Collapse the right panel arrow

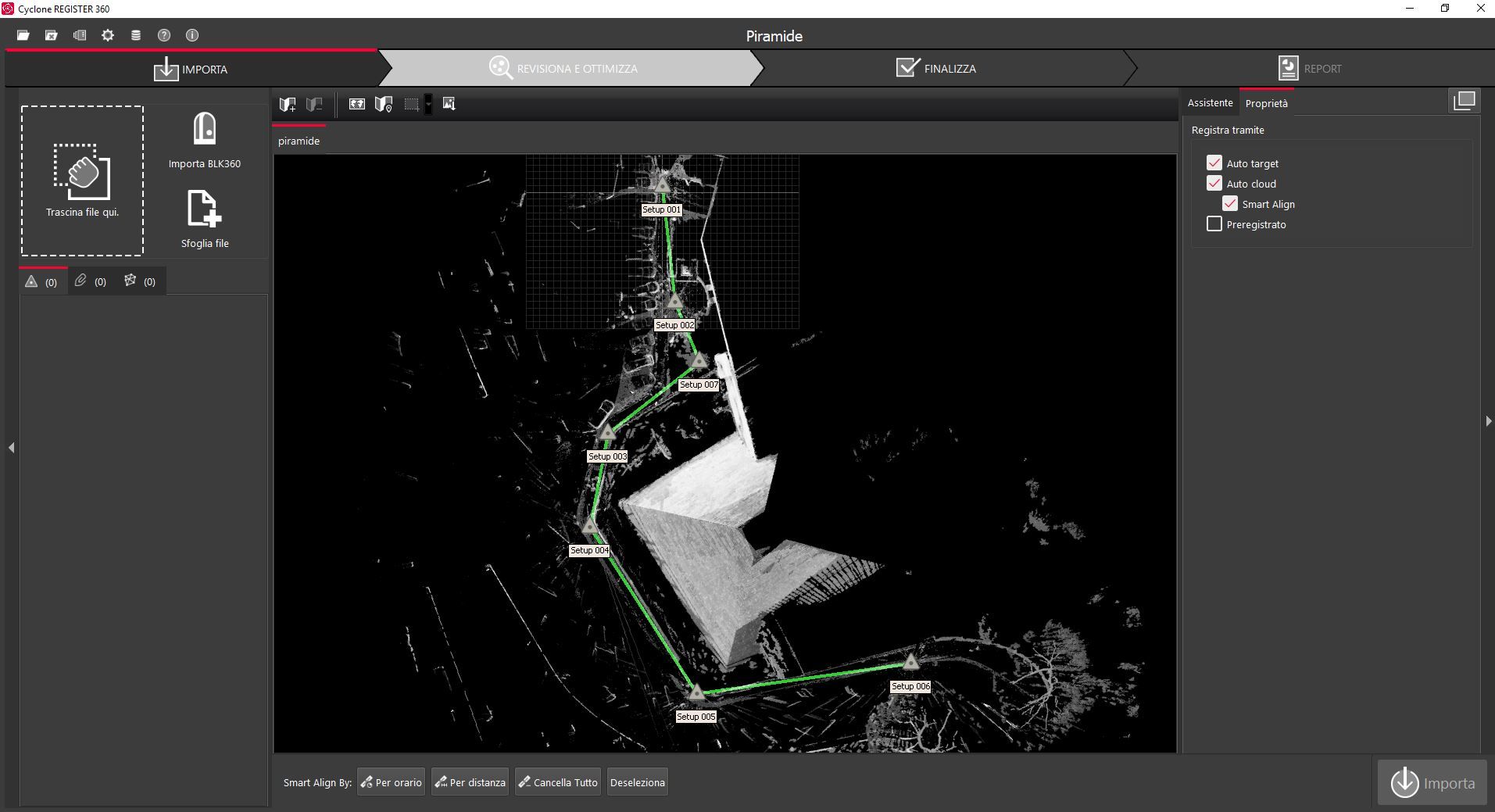click(1488, 421)
